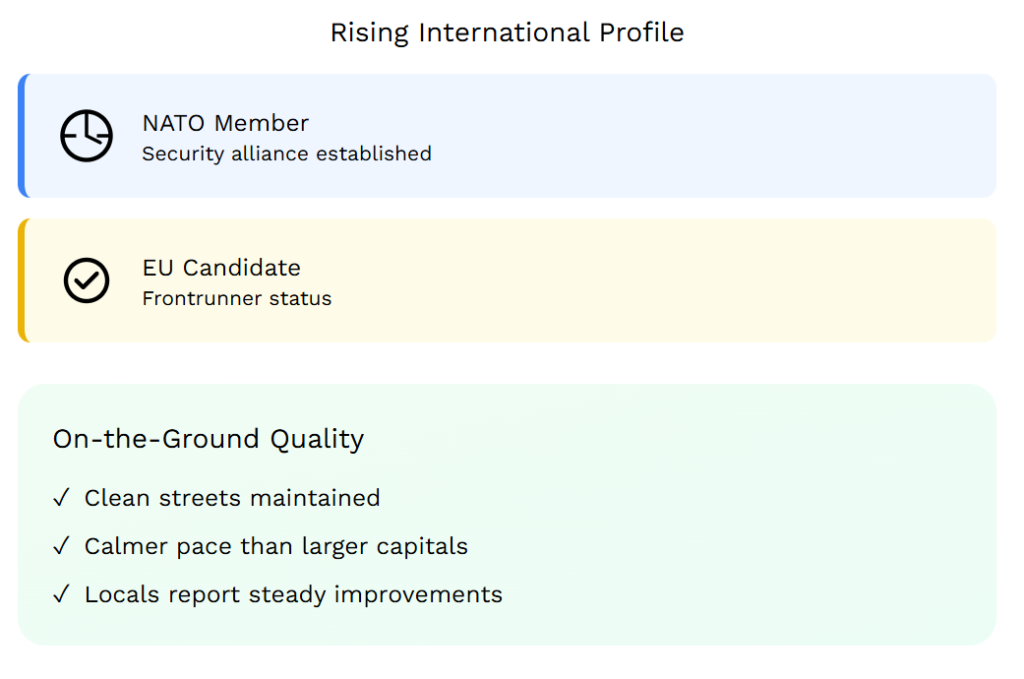
Task: Click the Calmer pace than larger capitals text
Action: pyautogui.click(x=276, y=546)
